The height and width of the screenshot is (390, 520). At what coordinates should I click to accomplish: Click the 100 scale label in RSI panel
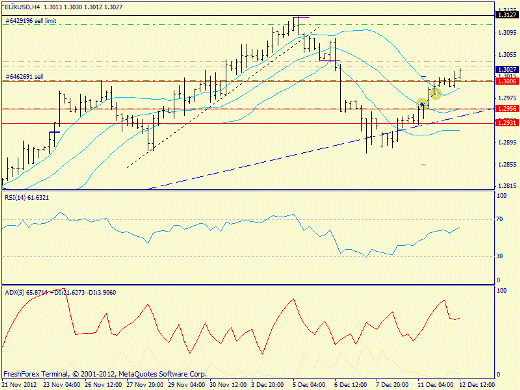pyautogui.click(x=502, y=195)
